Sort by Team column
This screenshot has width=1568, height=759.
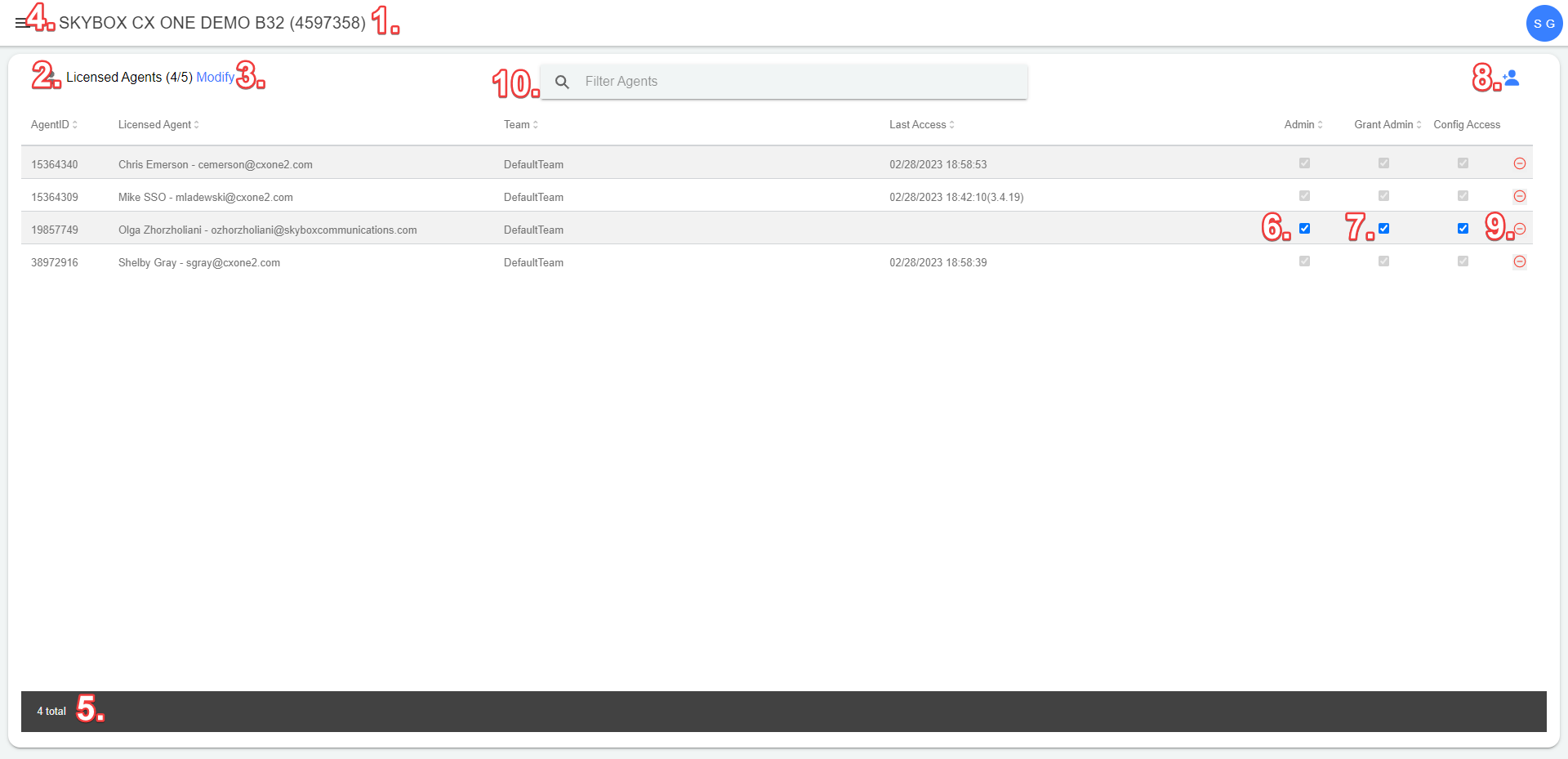click(x=520, y=125)
